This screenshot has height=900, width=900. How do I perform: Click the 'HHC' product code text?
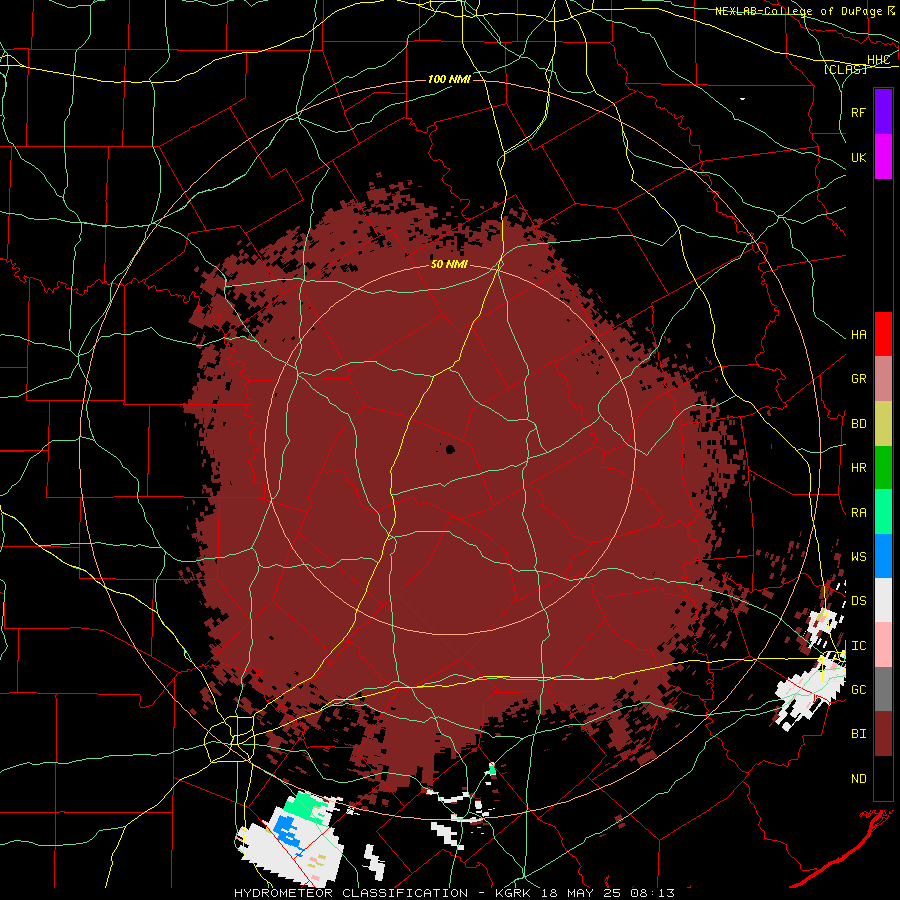click(x=879, y=60)
